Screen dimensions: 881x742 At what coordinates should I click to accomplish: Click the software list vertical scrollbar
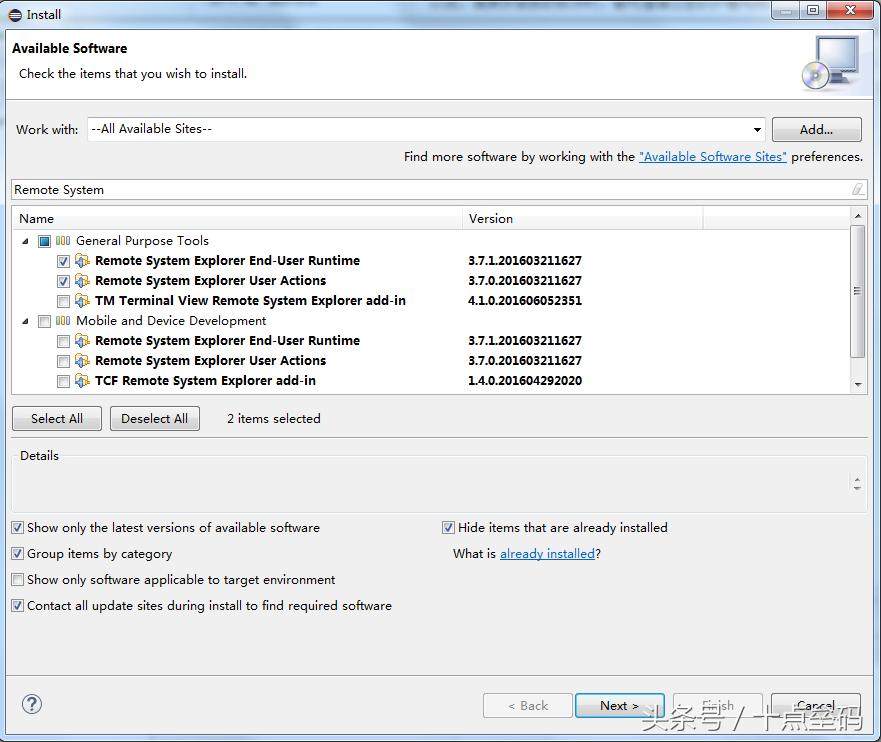click(857, 290)
